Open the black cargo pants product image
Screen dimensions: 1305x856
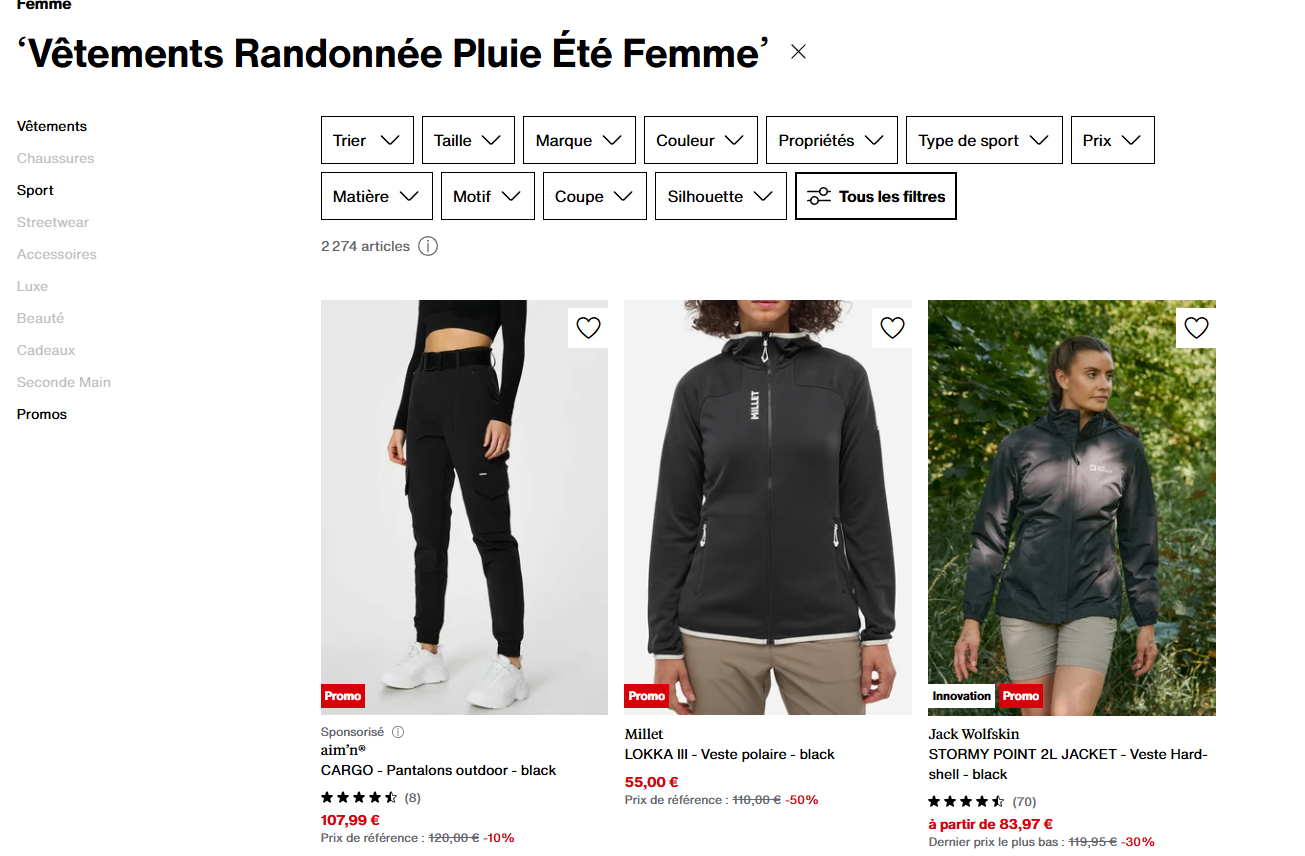coord(464,507)
